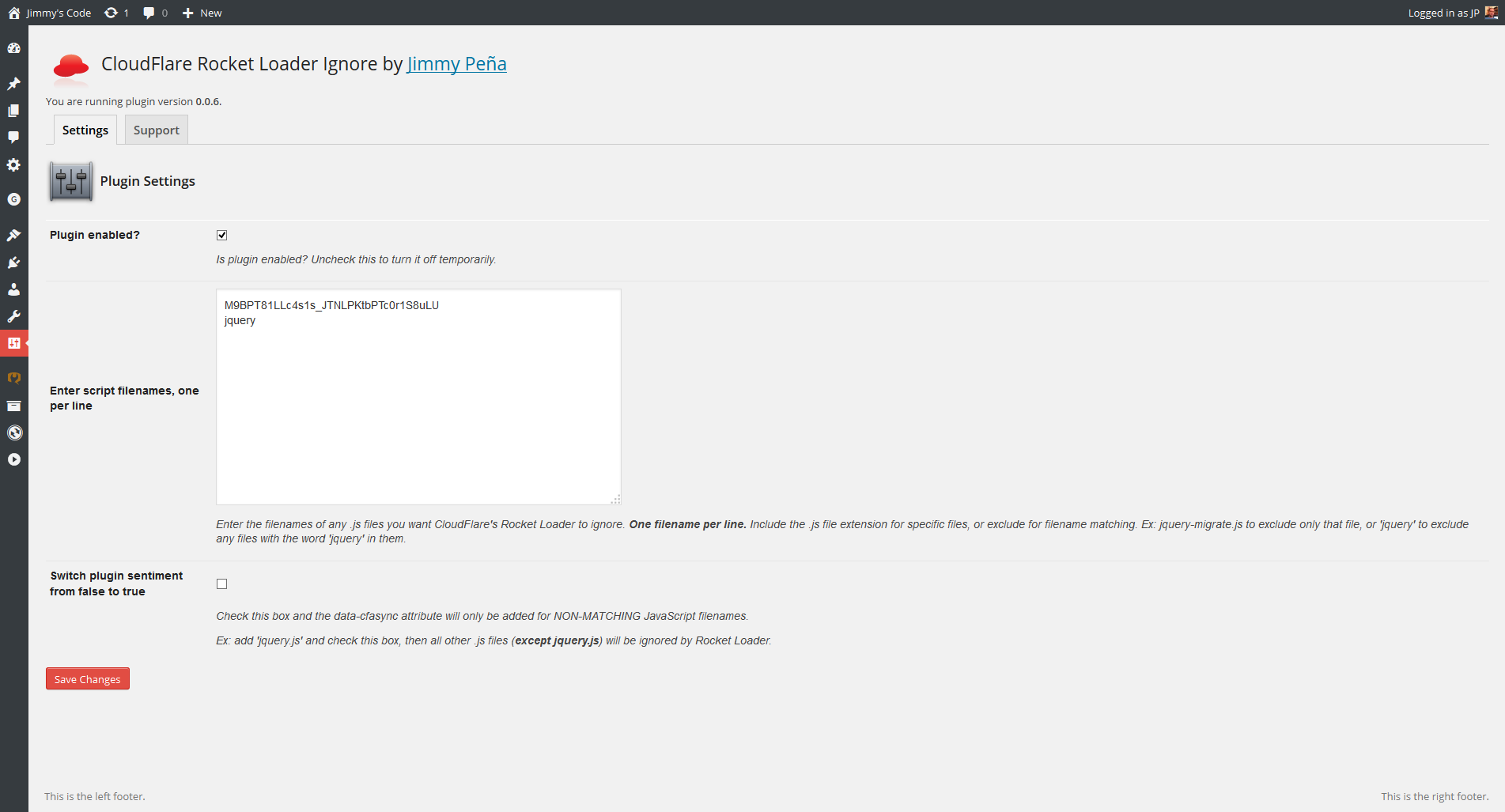Switch to the Settings tab

[x=85, y=130]
